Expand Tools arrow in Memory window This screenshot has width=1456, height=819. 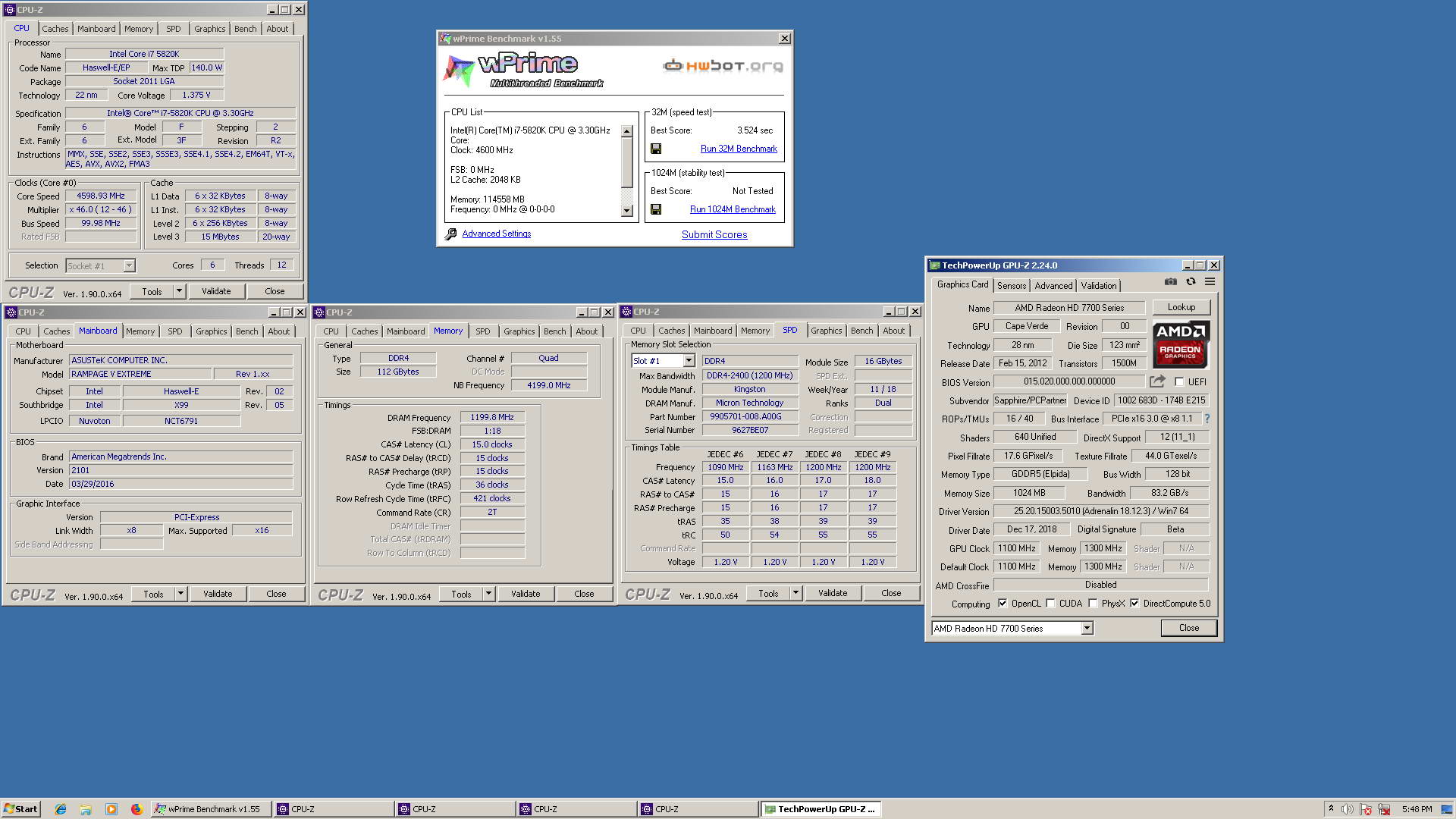pyautogui.click(x=488, y=594)
